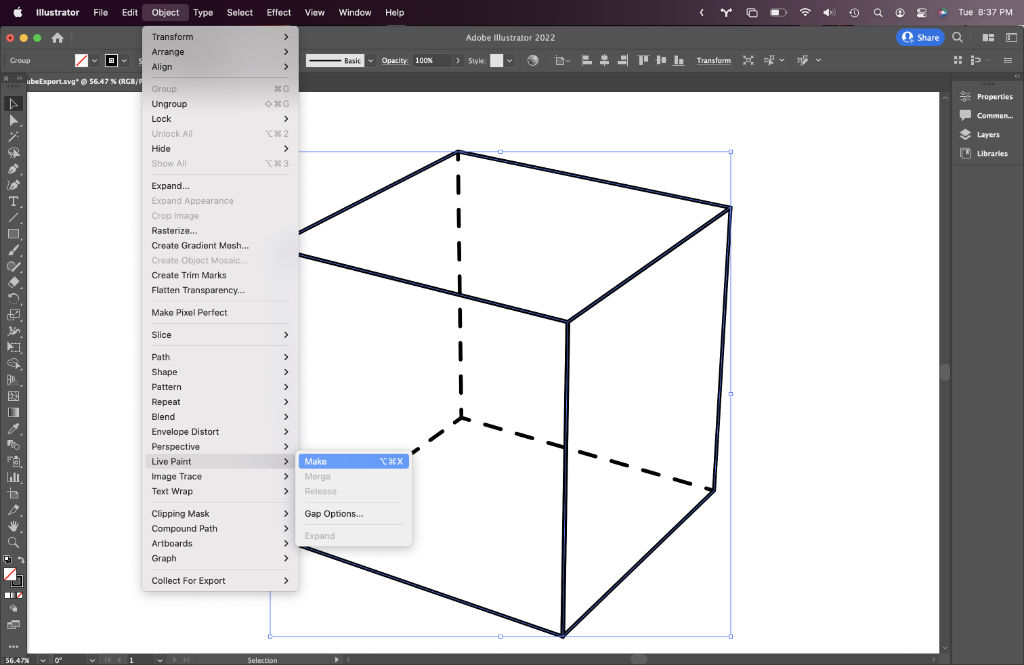Open macOS Wi-Fi status menu
1024x665 pixels.
pos(805,13)
